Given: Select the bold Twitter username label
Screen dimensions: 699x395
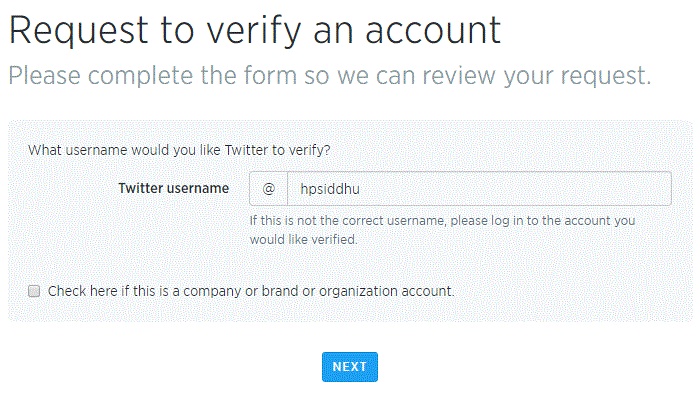Looking at the screenshot, I should point(173,188).
